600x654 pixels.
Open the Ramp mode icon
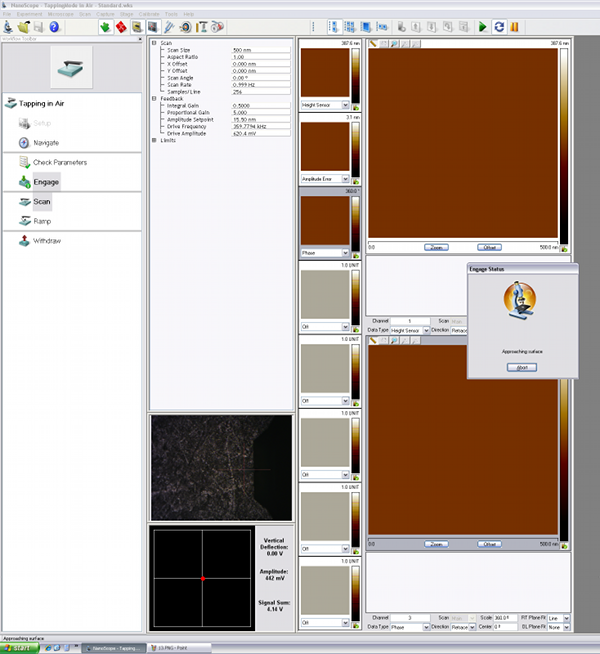point(24,220)
